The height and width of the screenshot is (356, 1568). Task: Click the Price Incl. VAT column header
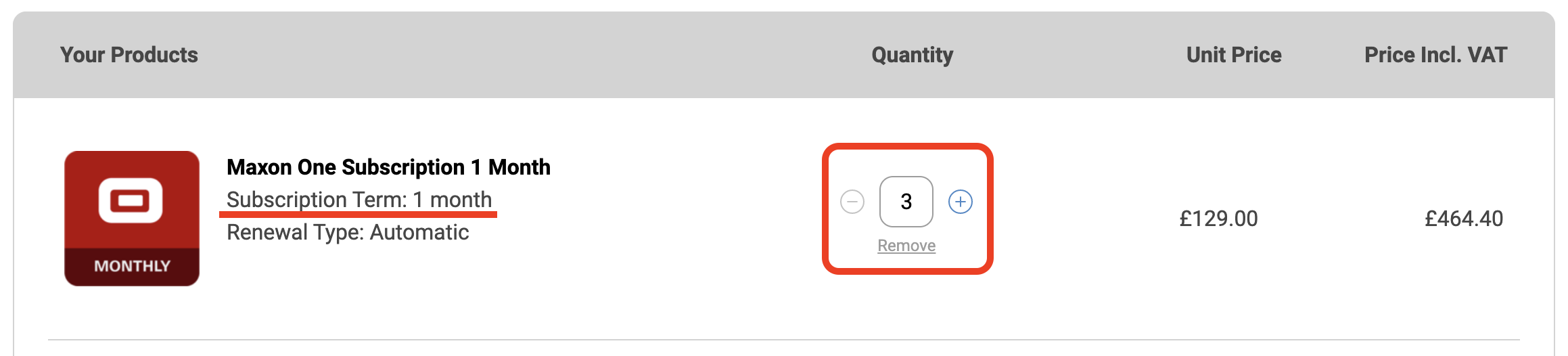point(1435,55)
